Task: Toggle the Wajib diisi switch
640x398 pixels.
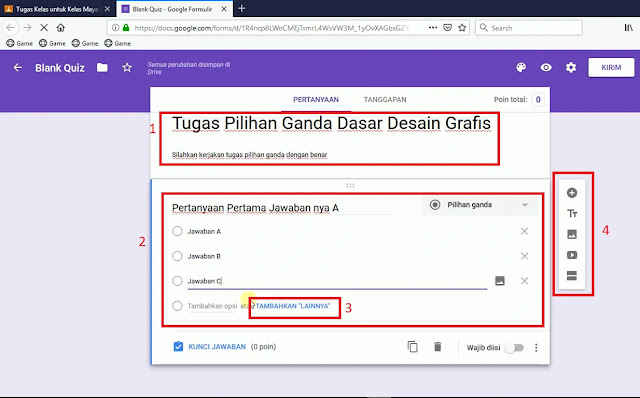Action: coord(514,348)
